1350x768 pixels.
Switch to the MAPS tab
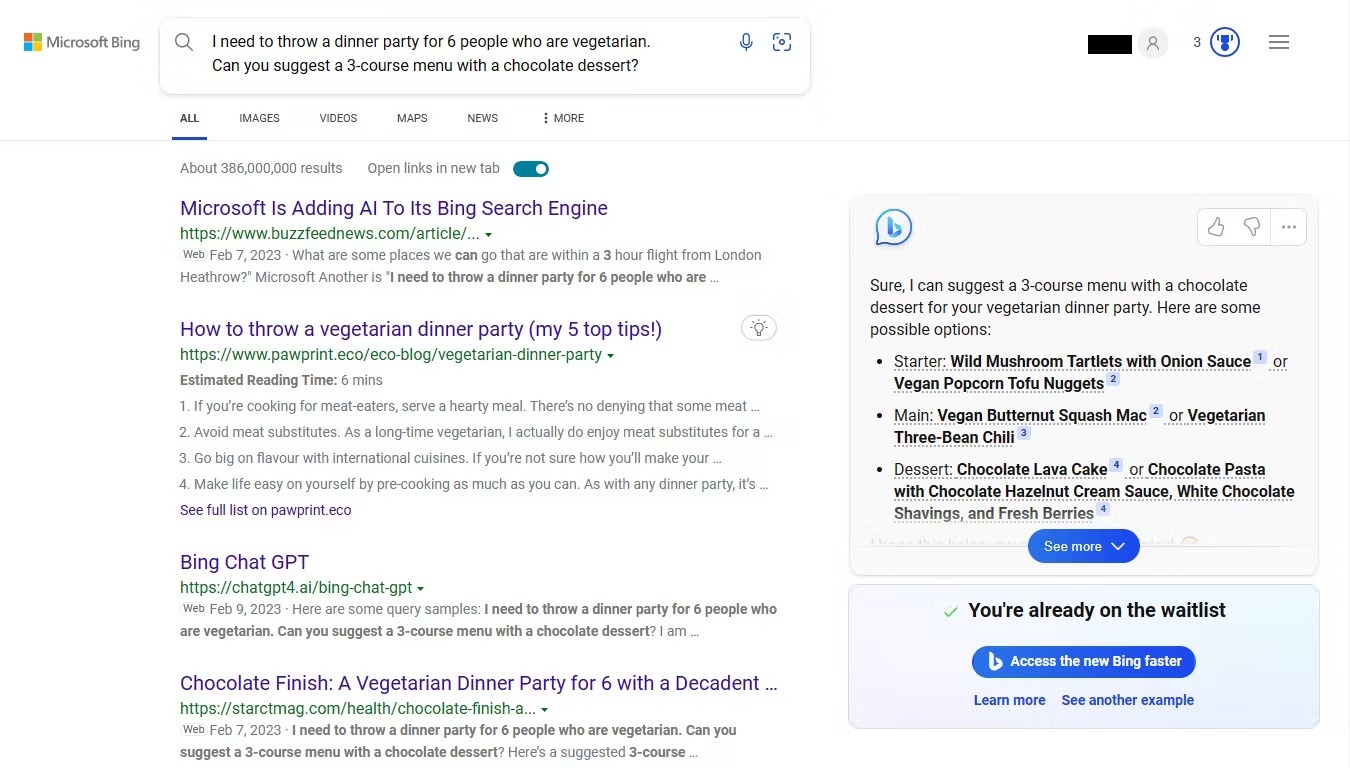[412, 118]
